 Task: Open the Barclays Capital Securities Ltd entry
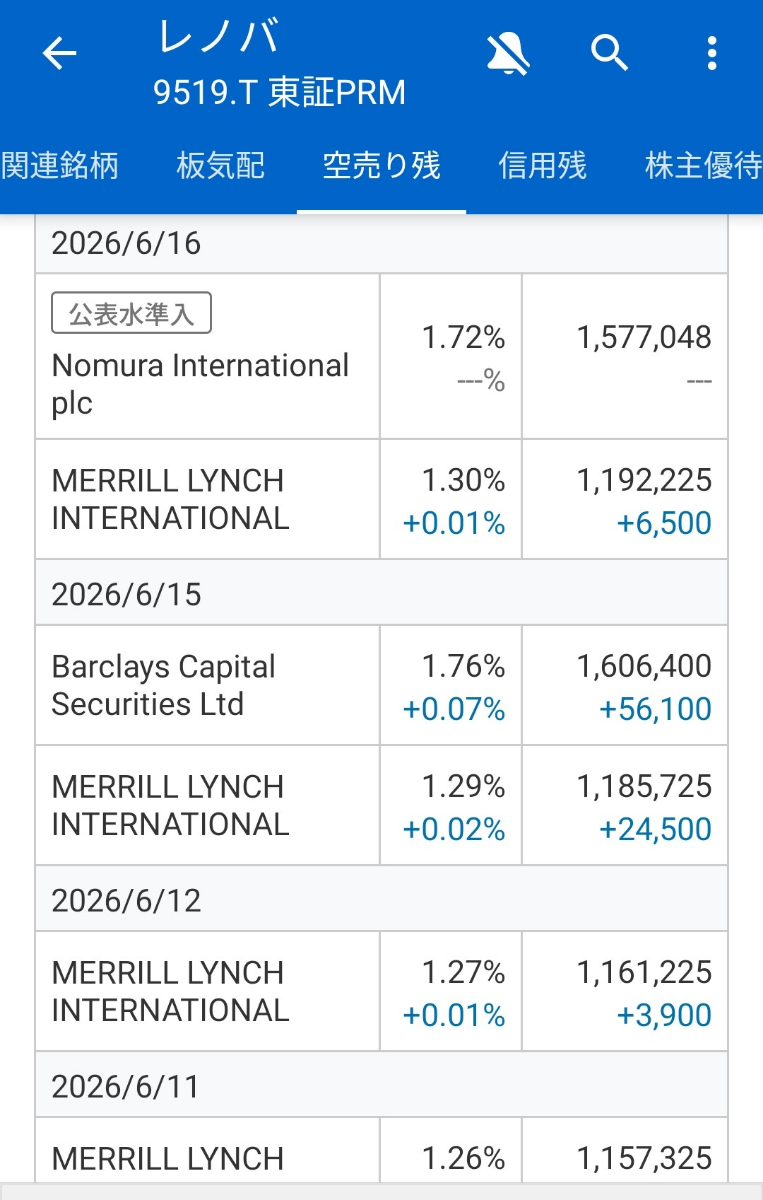381,685
